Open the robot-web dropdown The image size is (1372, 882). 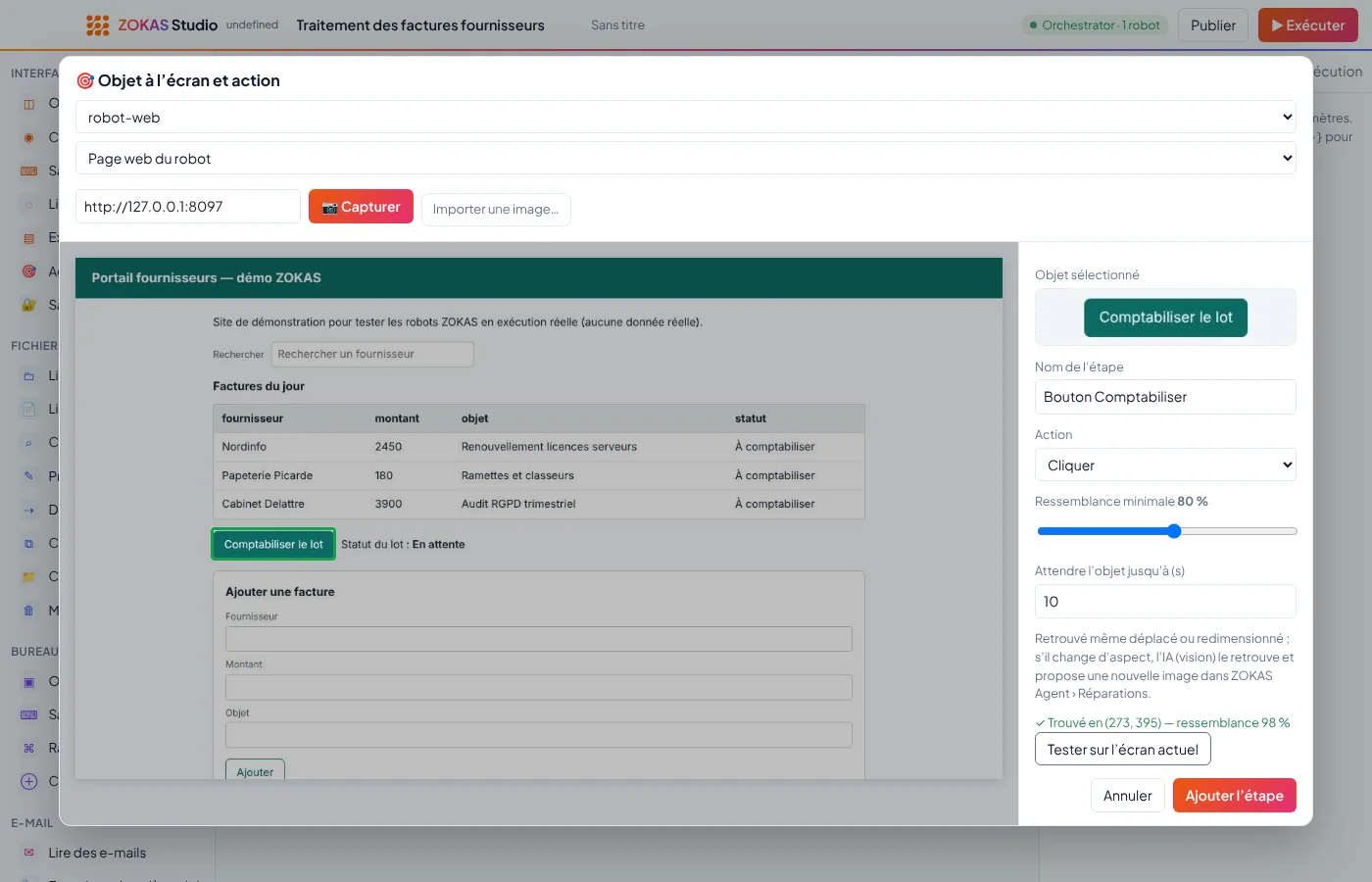tap(686, 117)
